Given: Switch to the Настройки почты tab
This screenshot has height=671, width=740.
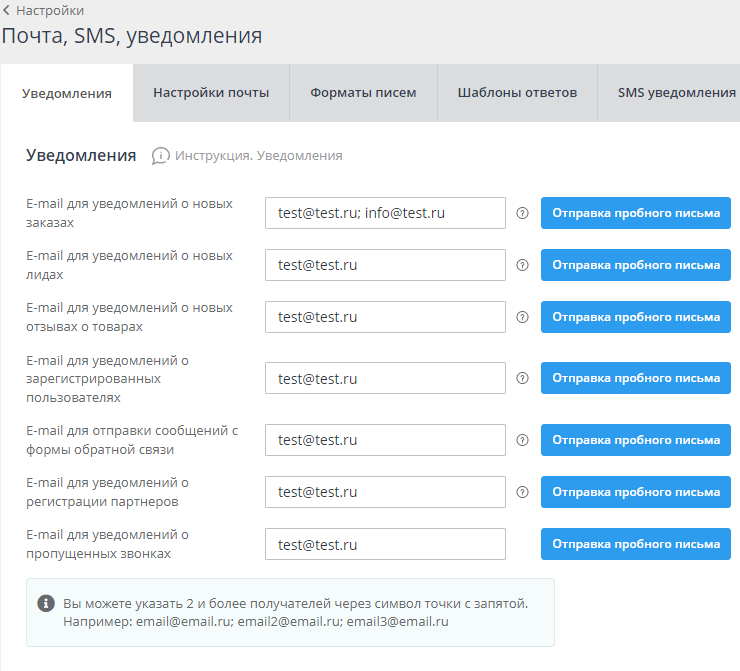Looking at the screenshot, I should point(211,93).
